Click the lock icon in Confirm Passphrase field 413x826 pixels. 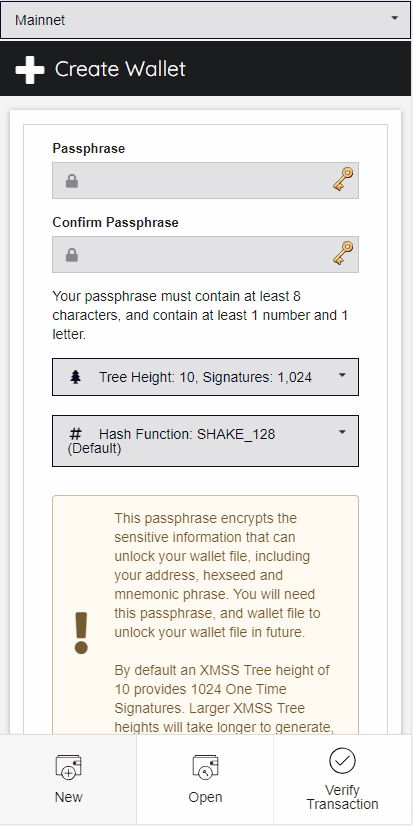tap(72, 255)
